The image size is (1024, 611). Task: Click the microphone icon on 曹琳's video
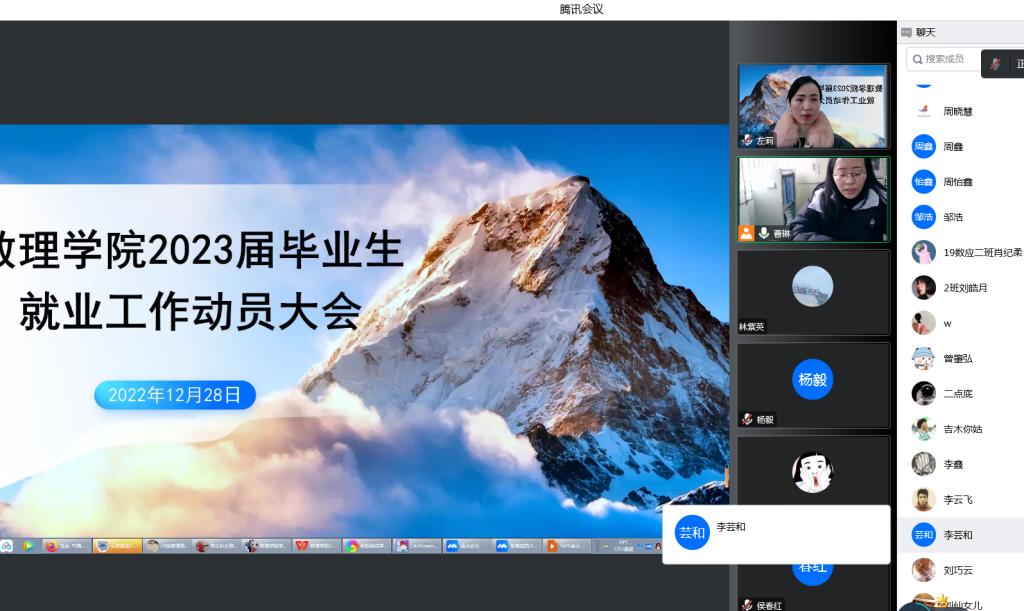pos(764,233)
